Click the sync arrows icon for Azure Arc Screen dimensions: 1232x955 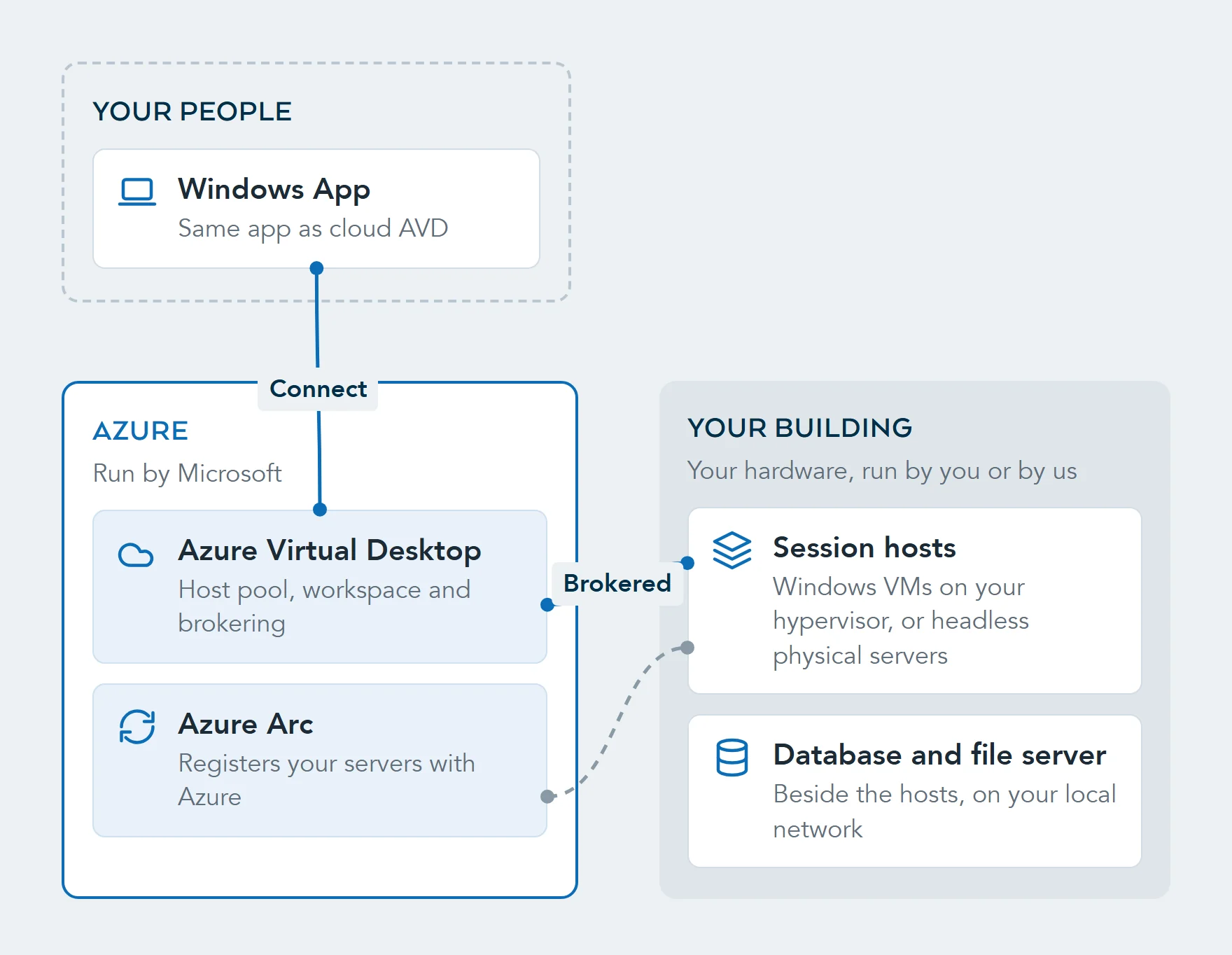[137, 727]
